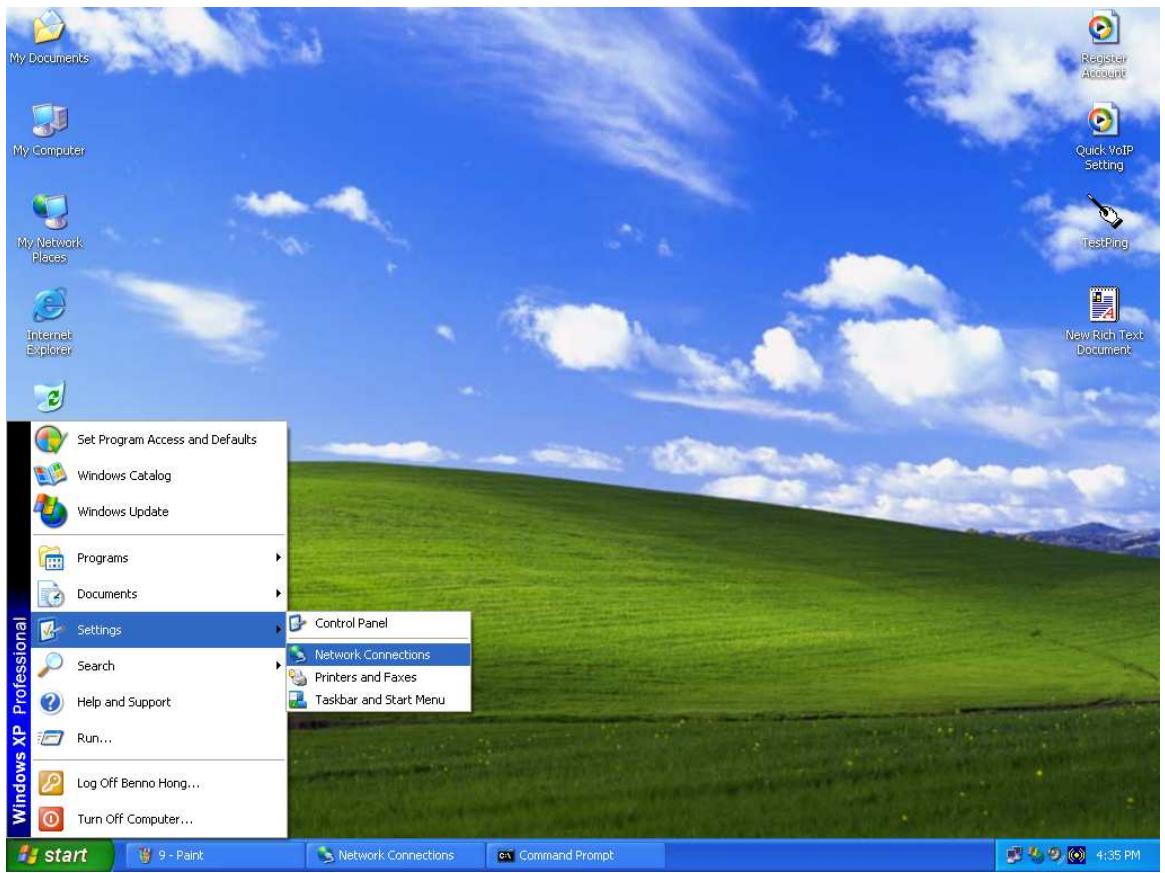Click the grey round tray icon
Screen dimensions: 1165x873
click(x=1055, y=855)
